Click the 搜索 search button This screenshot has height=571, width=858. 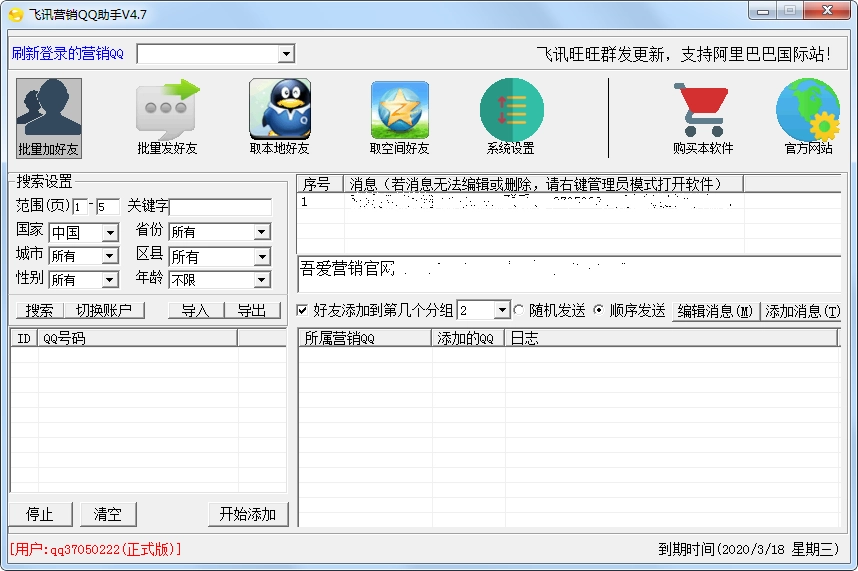click(x=39, y=311)
